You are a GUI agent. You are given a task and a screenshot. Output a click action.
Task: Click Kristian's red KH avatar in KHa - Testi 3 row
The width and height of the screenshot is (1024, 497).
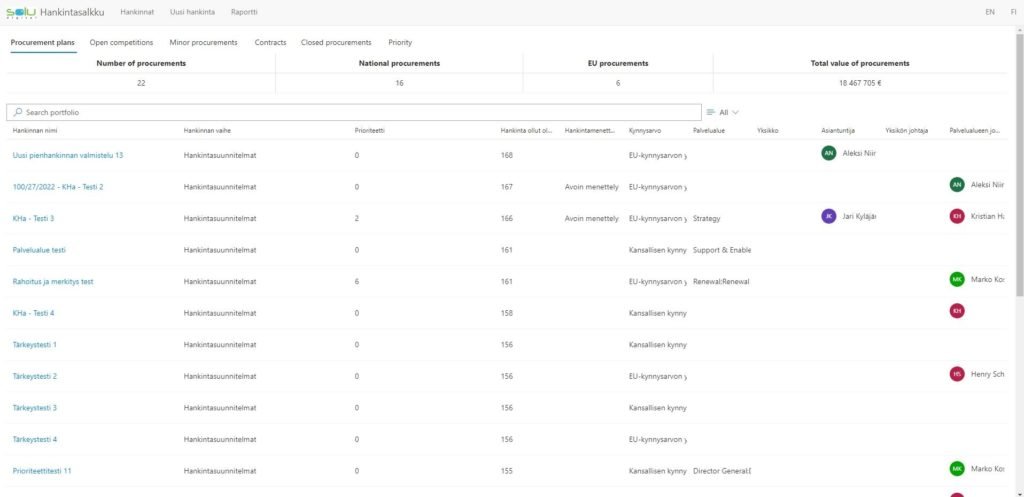[x=957, y=216]
